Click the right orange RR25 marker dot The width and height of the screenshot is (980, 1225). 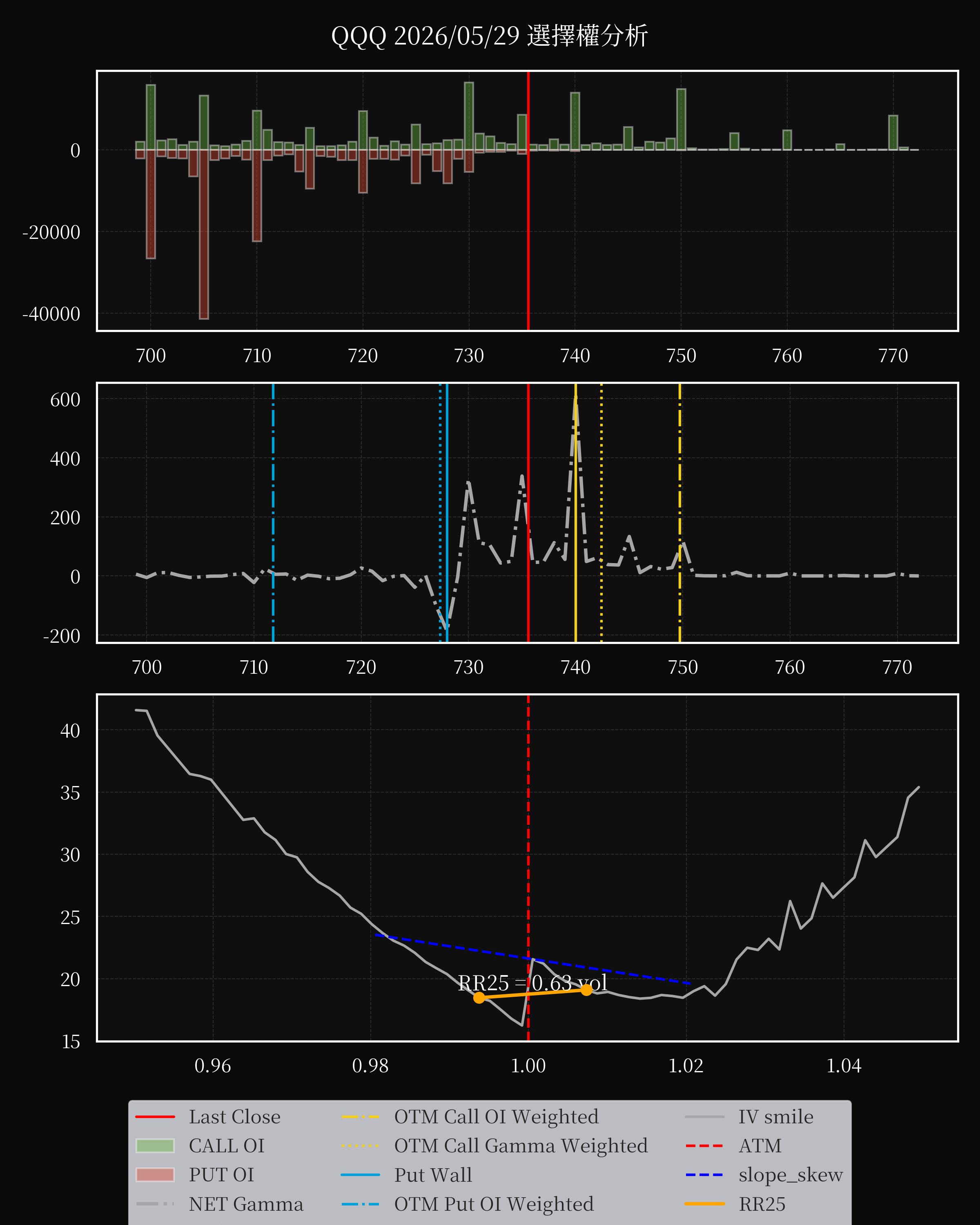click(x=586, y=990)
